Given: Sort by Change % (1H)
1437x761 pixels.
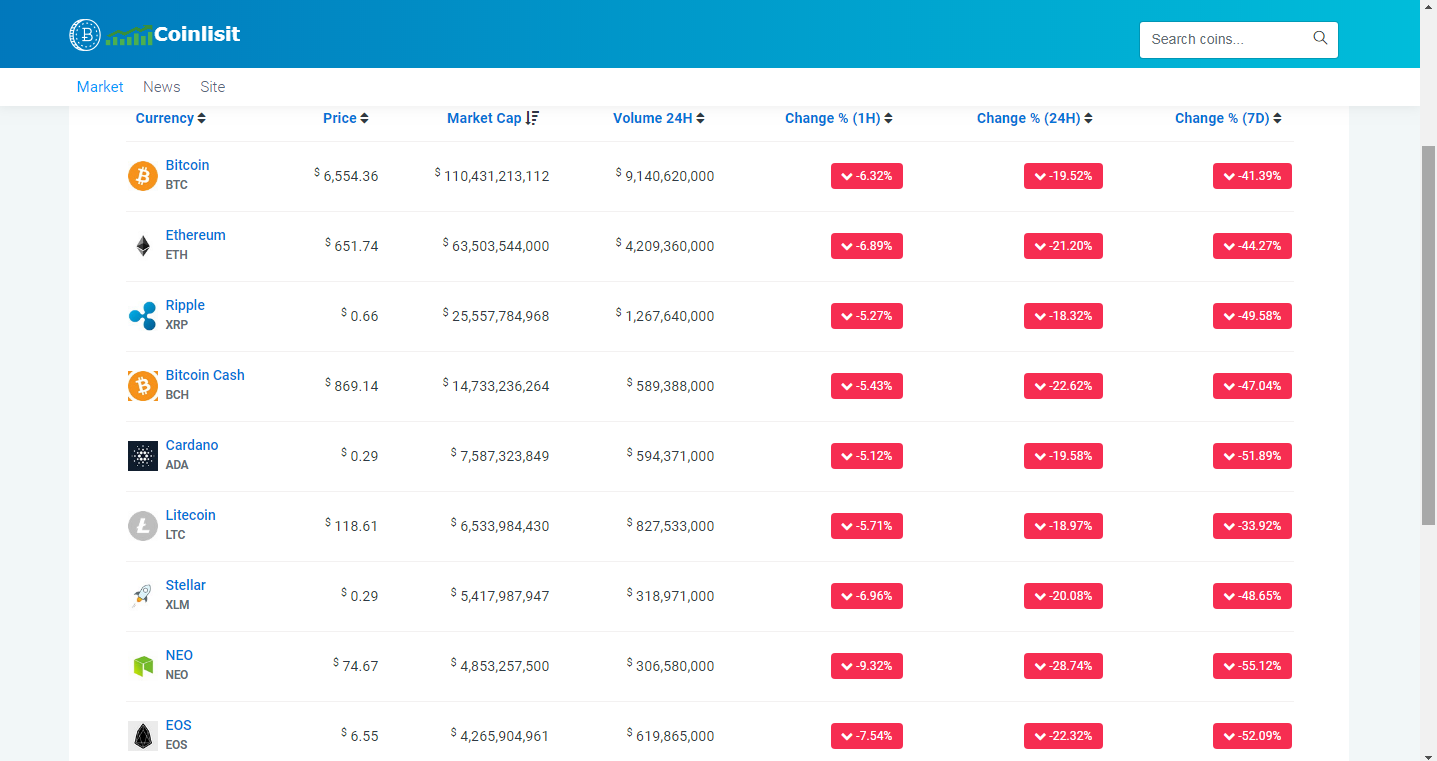Looking at the screenshot, I should pos(839,118).
